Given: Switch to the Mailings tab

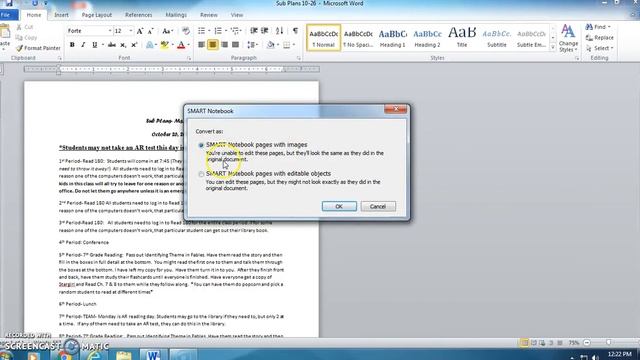Looking at the screenshot, I should coord(176,15).
